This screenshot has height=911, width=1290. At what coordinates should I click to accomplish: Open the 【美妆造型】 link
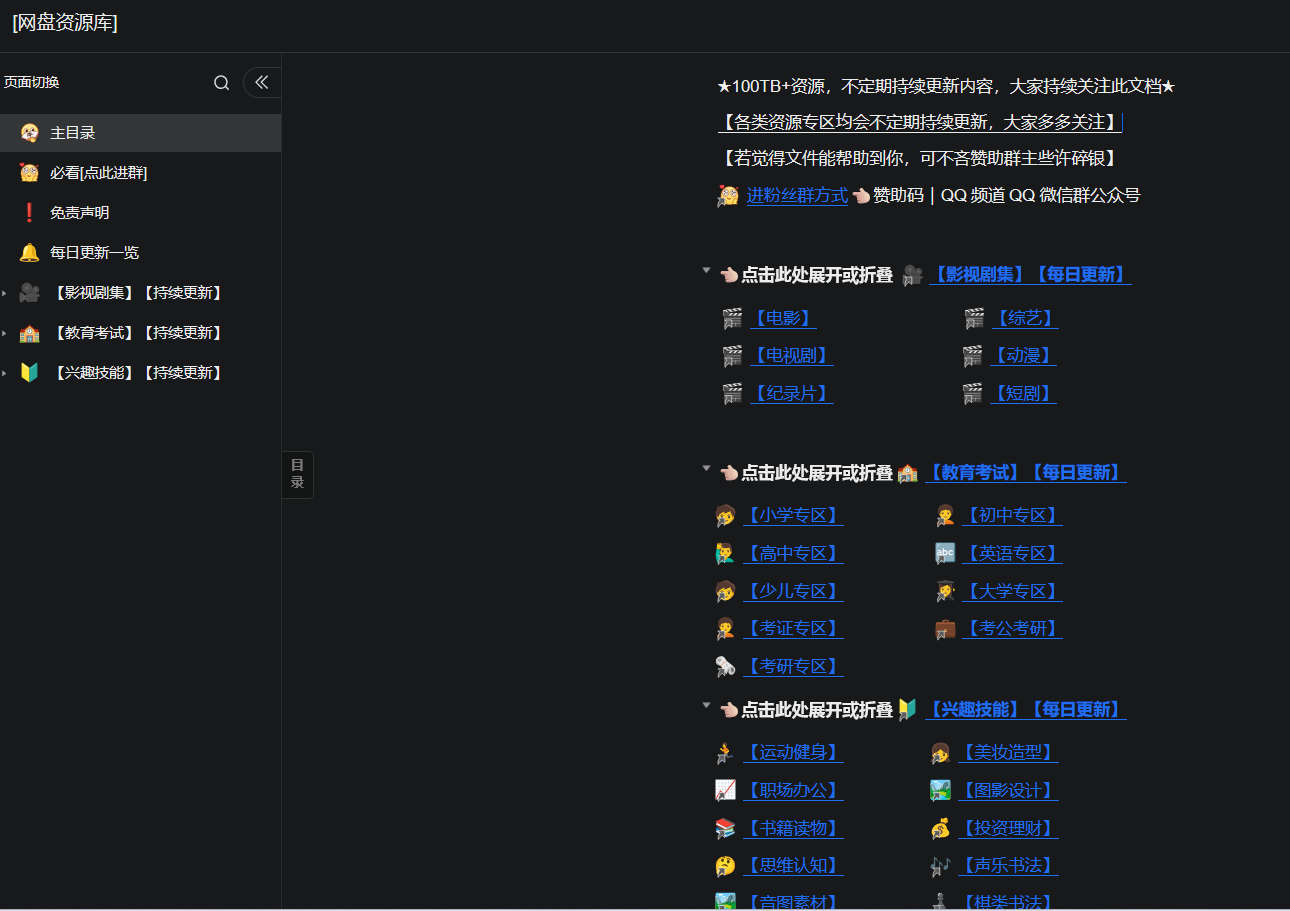(x=1008, y=753)
